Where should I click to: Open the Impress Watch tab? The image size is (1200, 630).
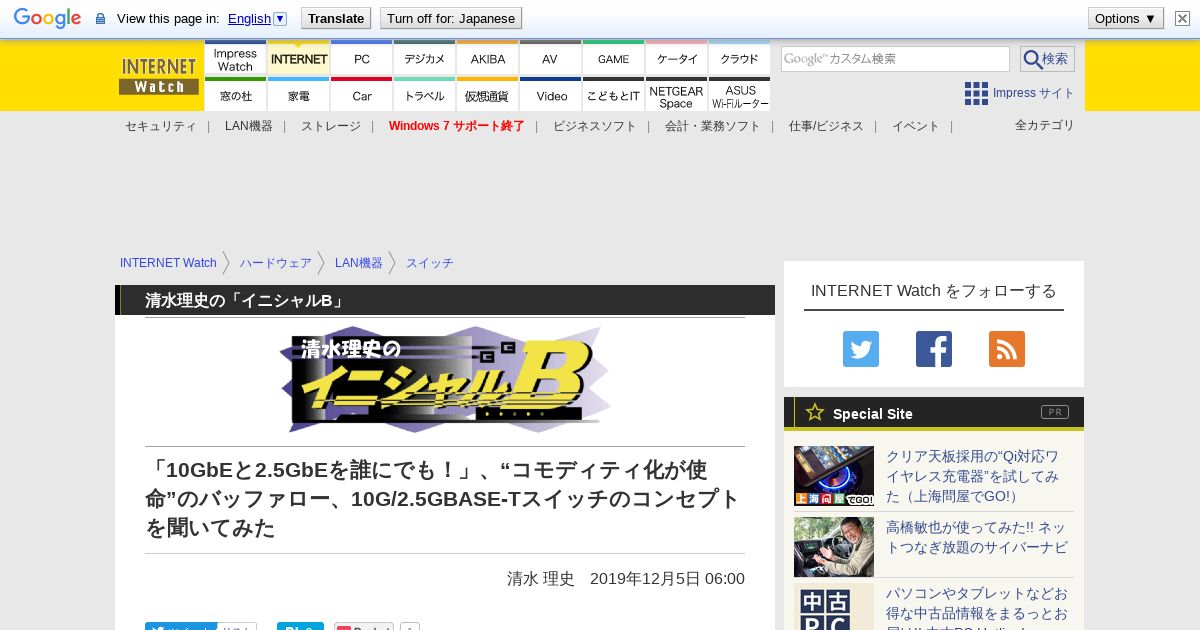pos(235,59)
